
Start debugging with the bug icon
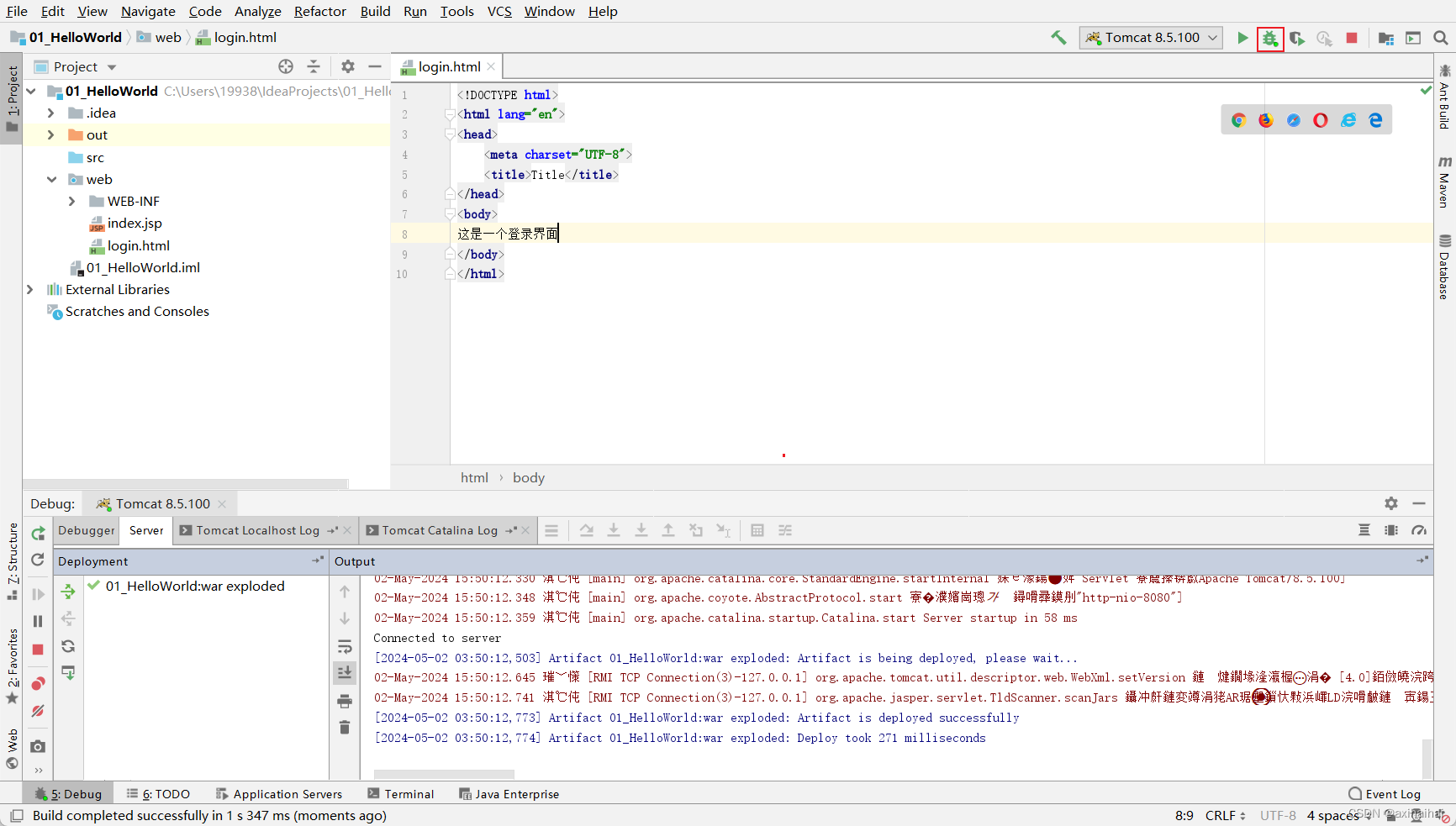point(1270,39)
